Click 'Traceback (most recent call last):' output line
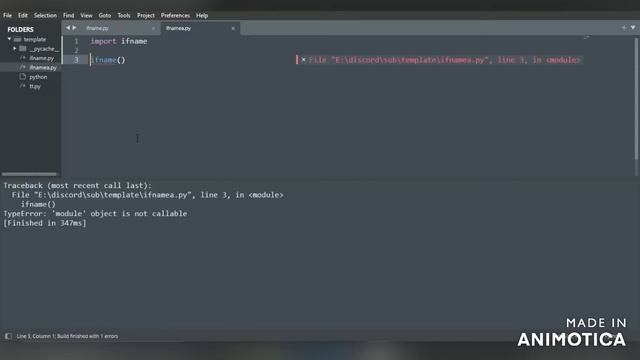 (x=78, y=185)
